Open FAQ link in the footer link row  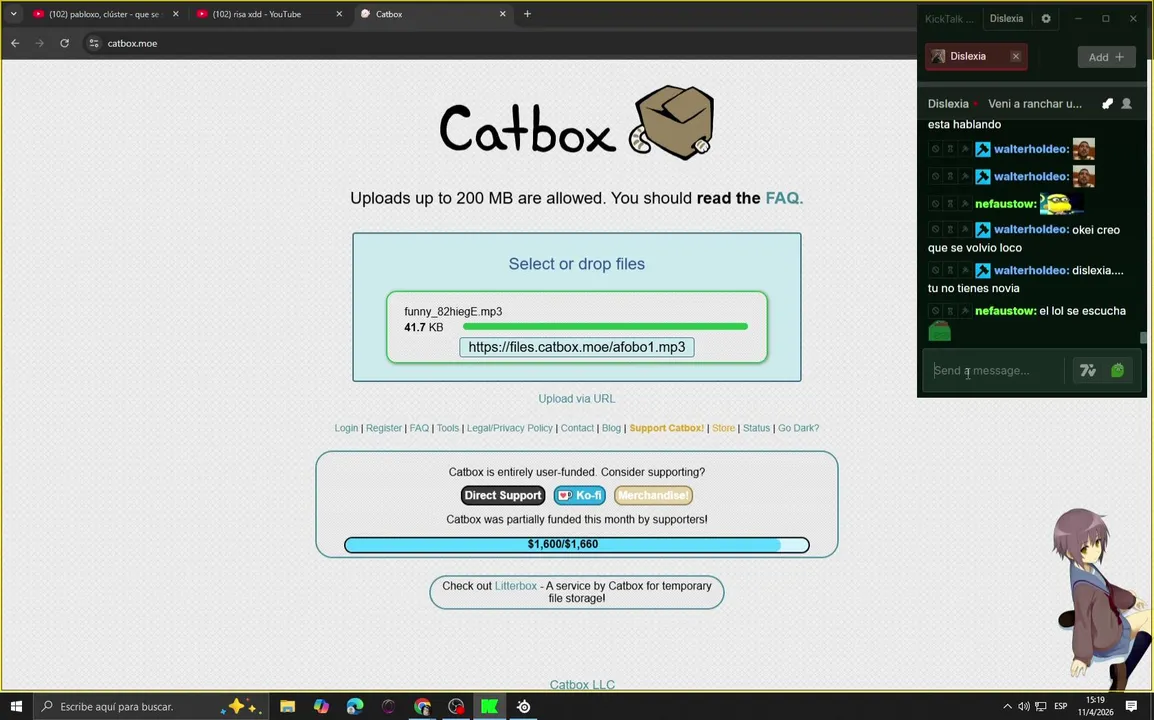pos(419,428)
